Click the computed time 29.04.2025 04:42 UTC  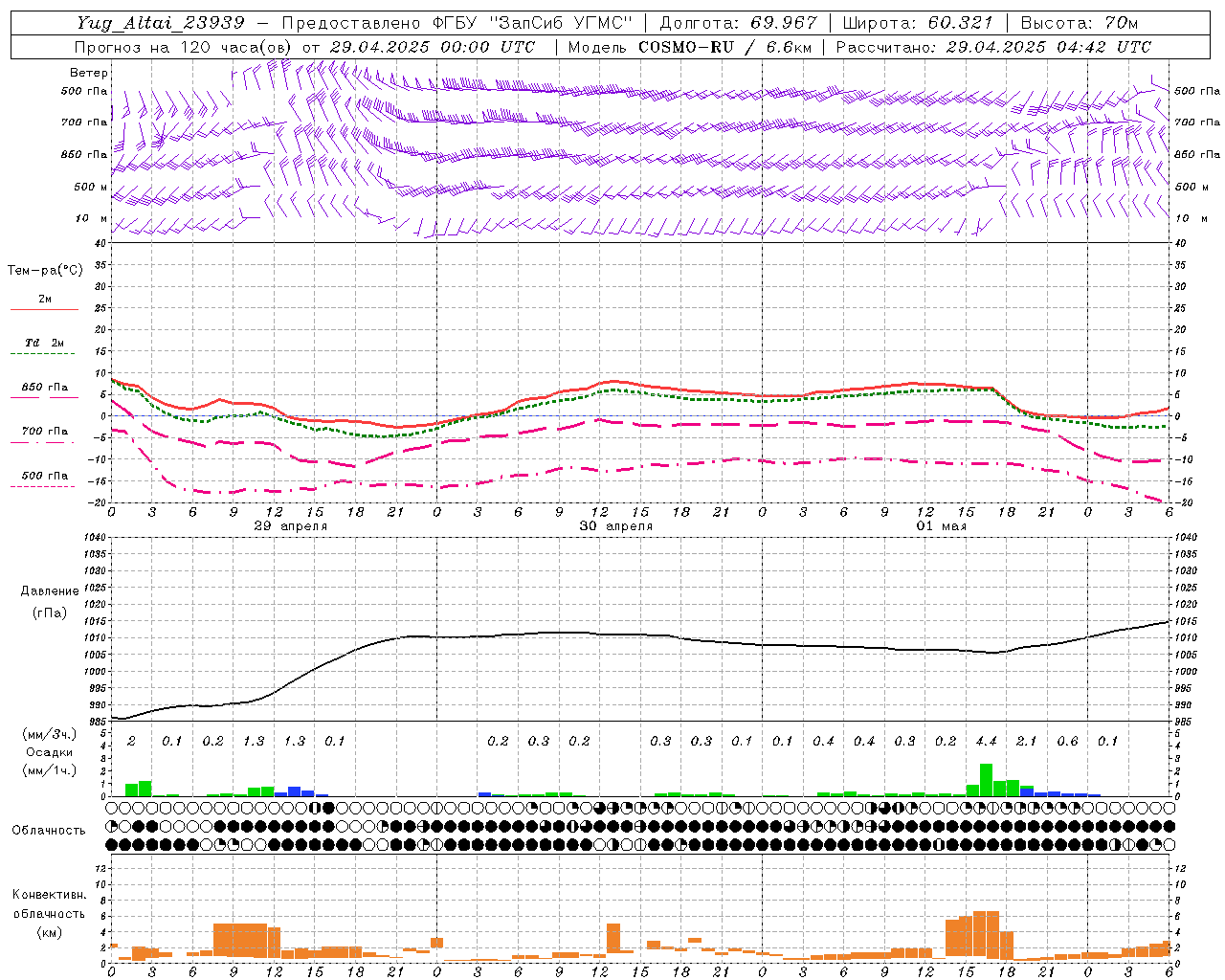point(1048,46)
